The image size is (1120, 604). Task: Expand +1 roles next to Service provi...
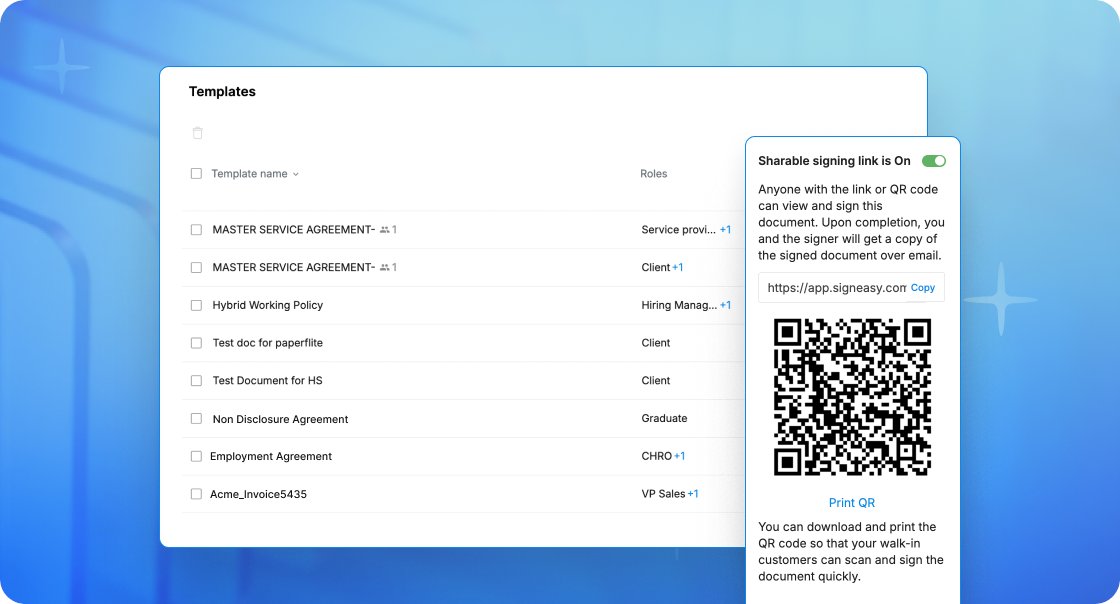(x=725, y=230)
